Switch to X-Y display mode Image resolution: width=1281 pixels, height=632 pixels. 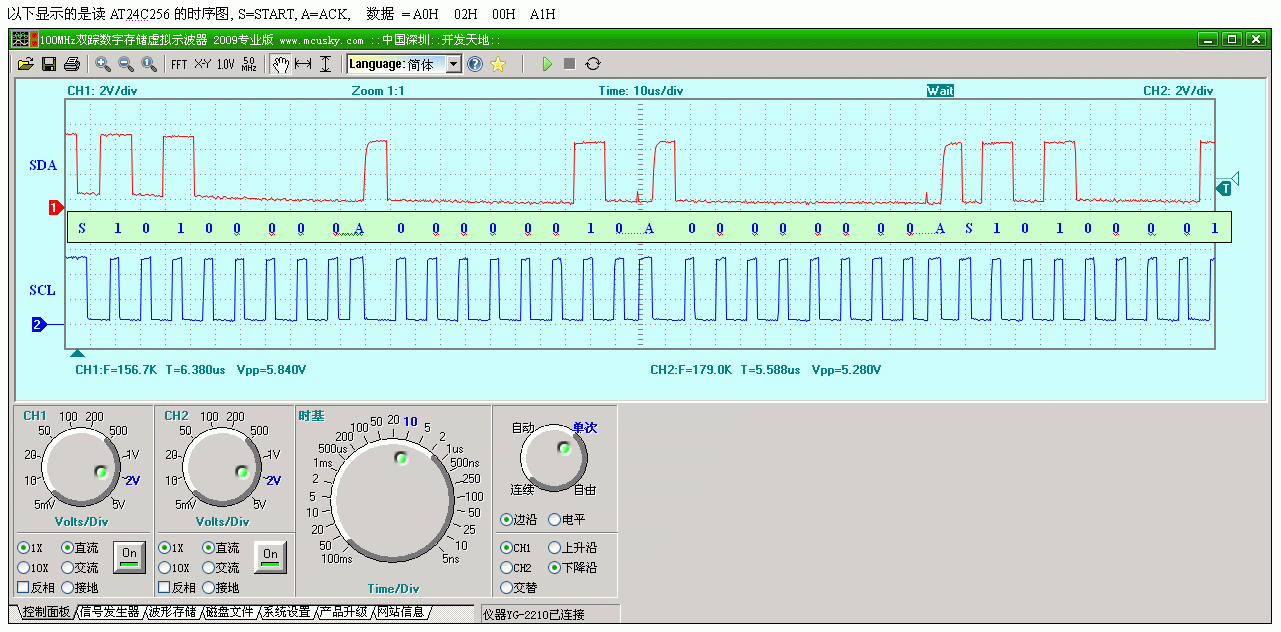tap(202, 64)
